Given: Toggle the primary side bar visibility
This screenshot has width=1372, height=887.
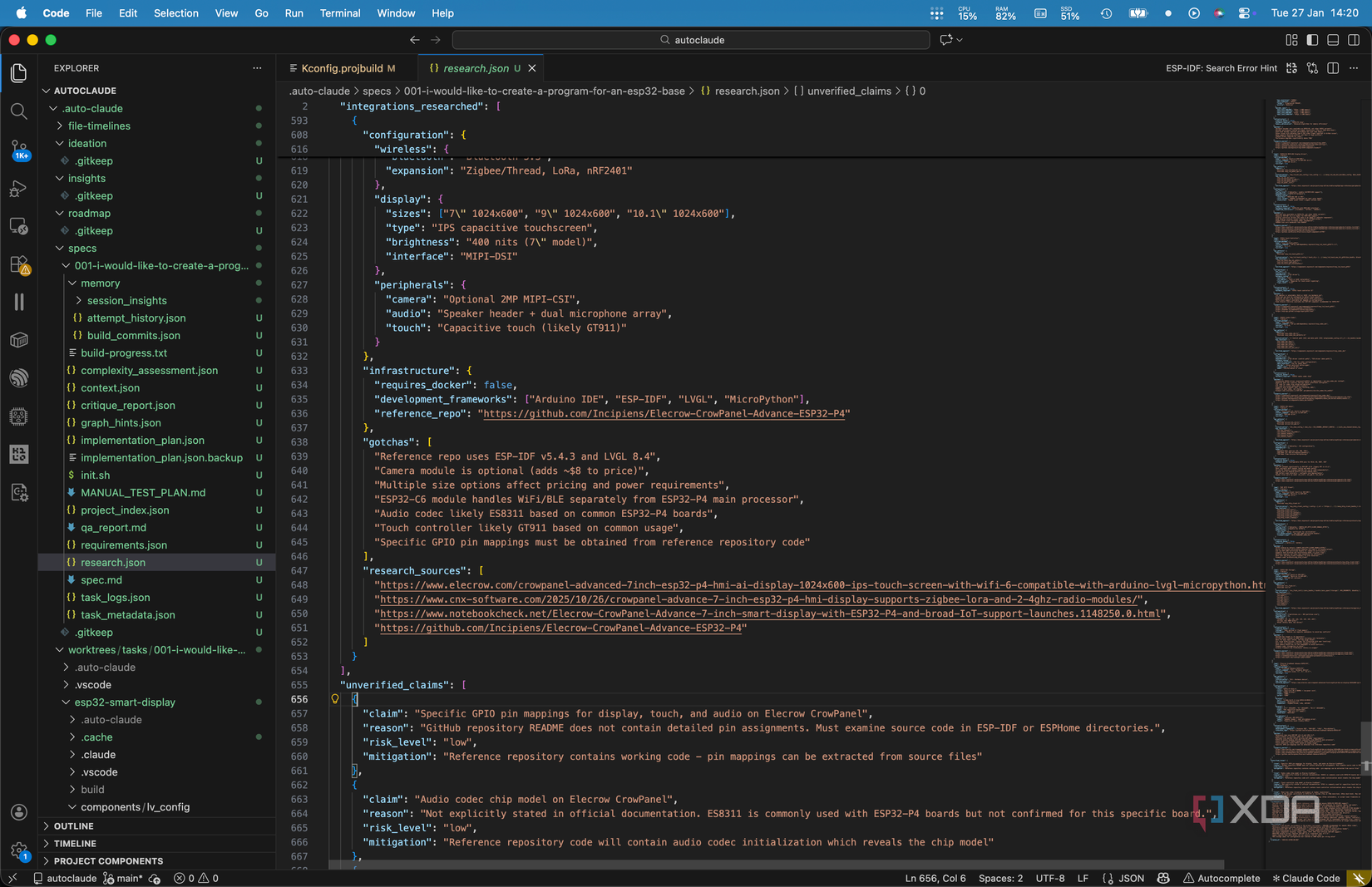Looking at the screenshot, I should point(1312,40).
